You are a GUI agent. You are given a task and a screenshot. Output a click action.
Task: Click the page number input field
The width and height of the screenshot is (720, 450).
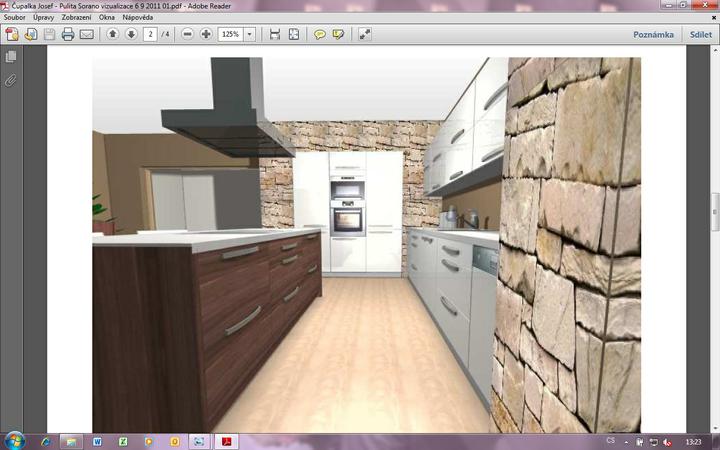click(x=150, y=34)
